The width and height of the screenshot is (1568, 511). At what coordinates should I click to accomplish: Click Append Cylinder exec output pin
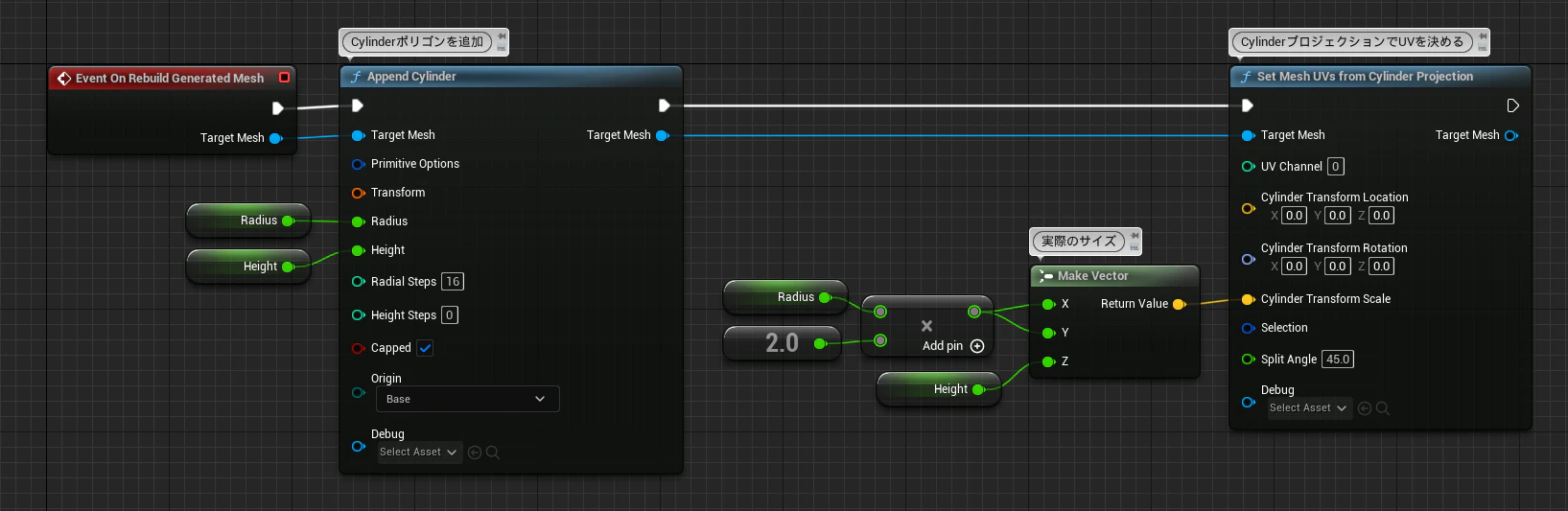[664, 105]
